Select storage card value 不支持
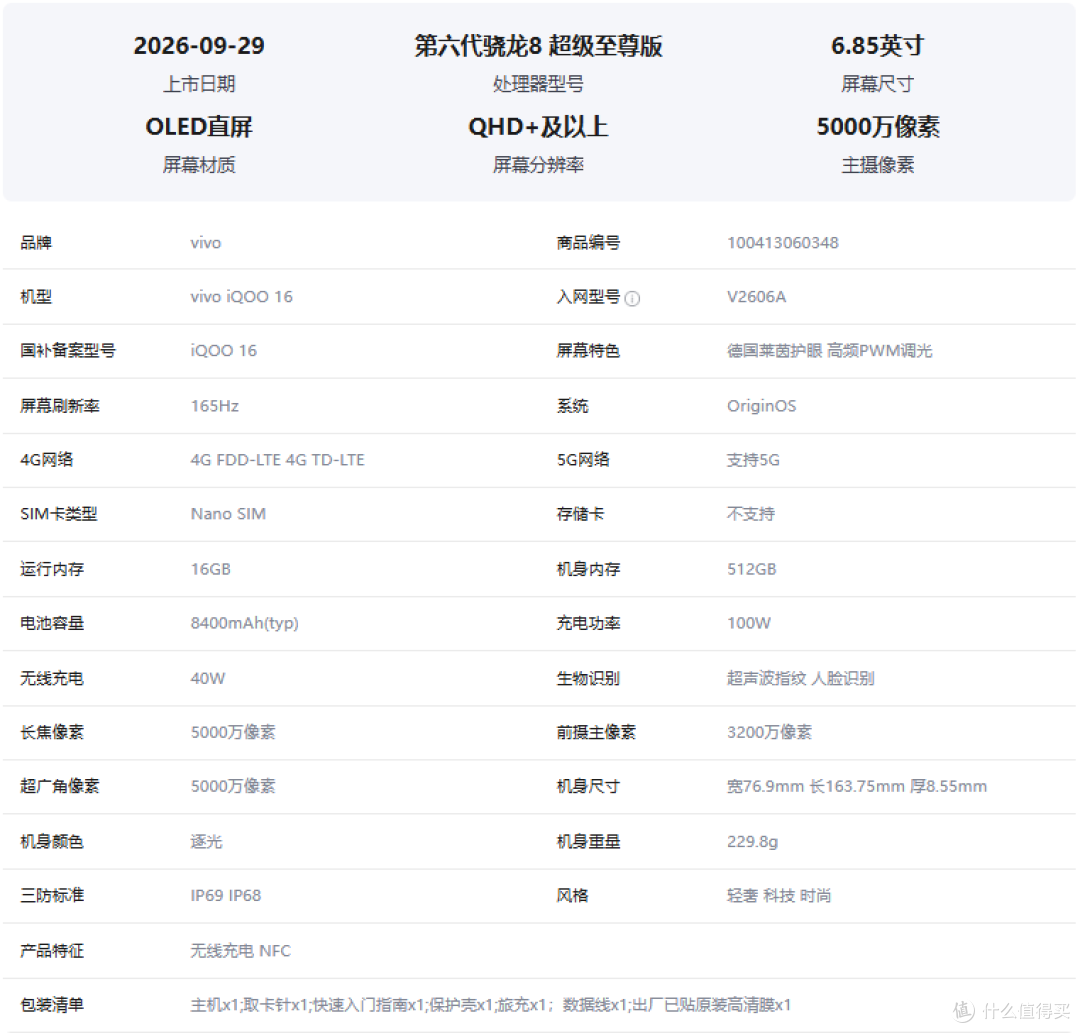 click(751, 514)
